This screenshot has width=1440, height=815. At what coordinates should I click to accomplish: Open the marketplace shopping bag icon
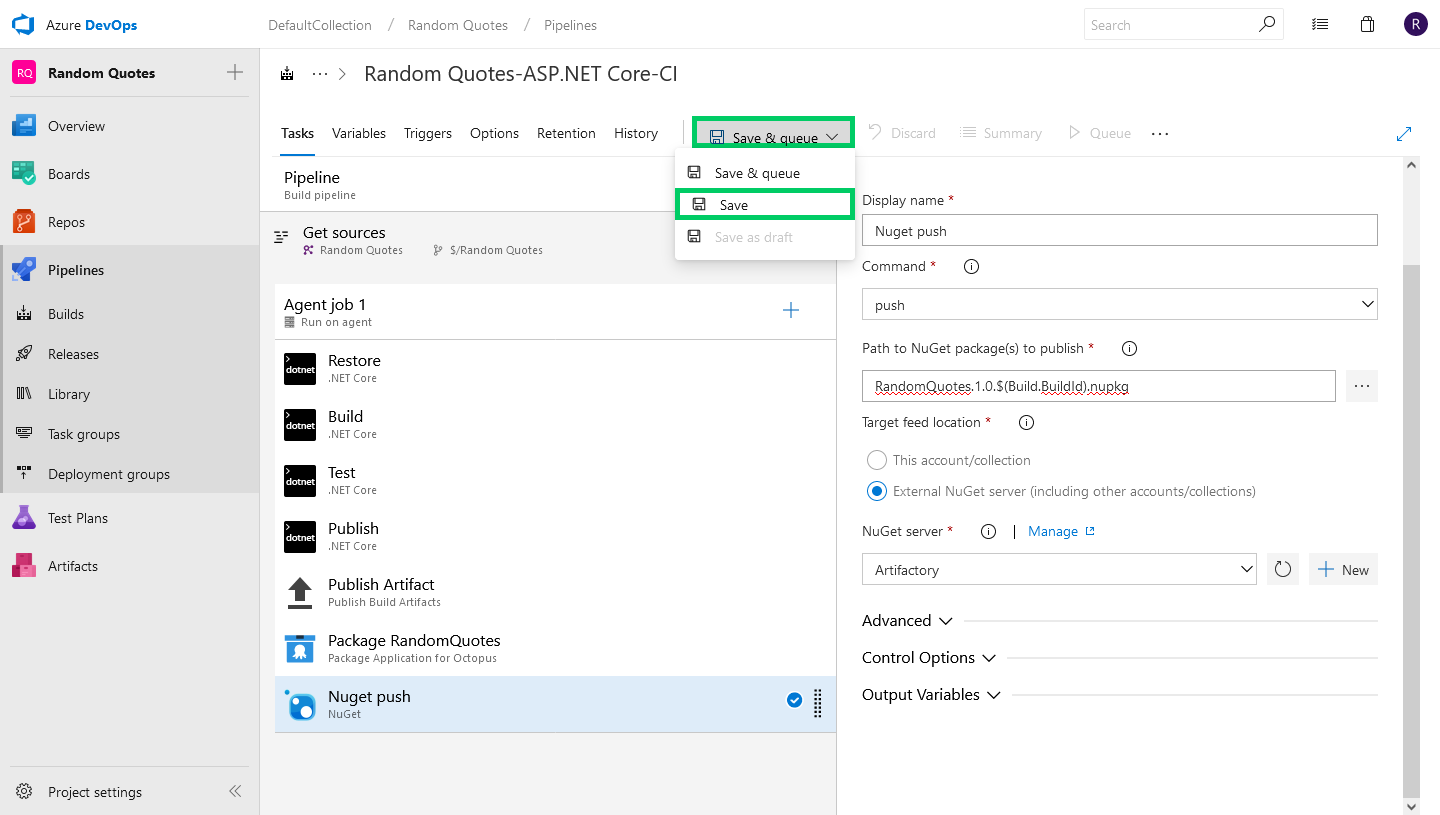pos(1367,25)
